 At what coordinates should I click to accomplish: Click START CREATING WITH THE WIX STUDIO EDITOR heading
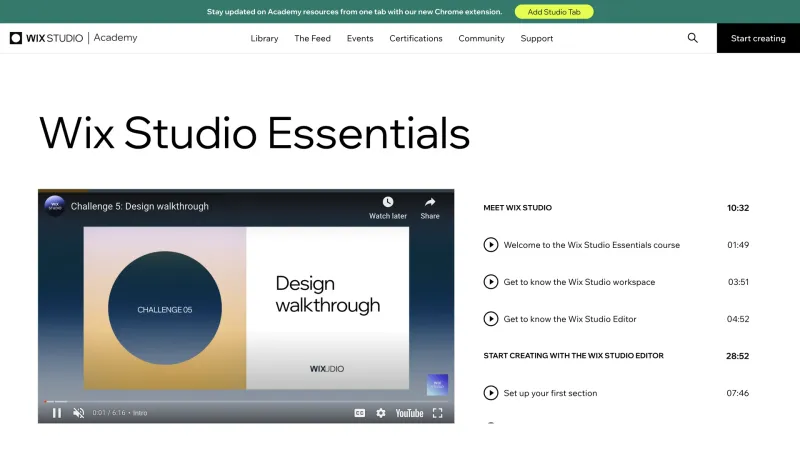573,356
